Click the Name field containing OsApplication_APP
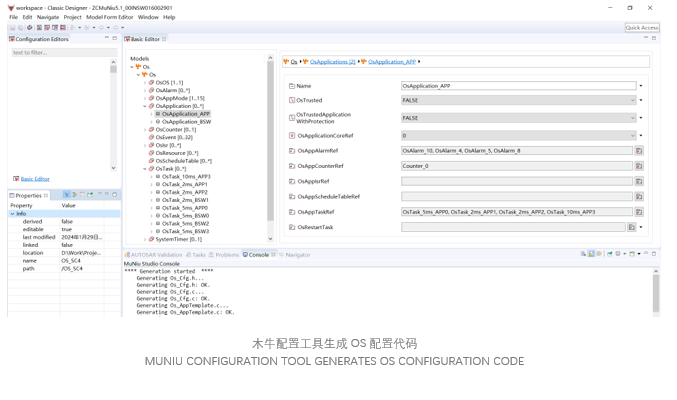677x400 pixels. click(x=519, y=86)
